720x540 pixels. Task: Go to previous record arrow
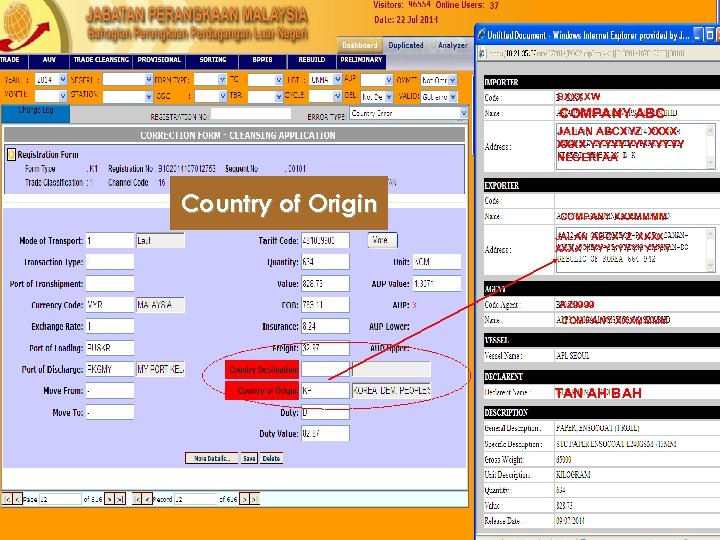147,499
